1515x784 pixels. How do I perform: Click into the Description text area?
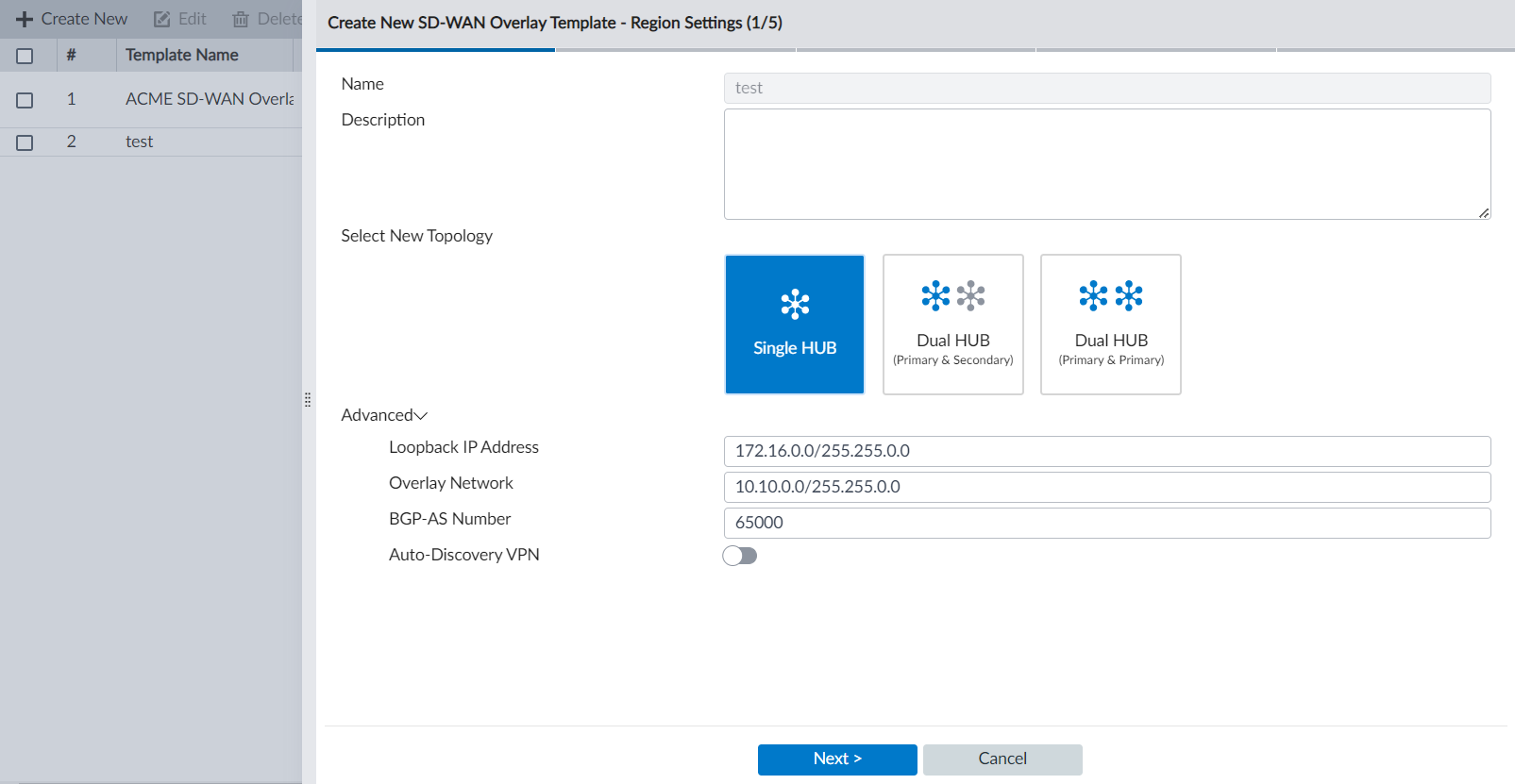1106,164
